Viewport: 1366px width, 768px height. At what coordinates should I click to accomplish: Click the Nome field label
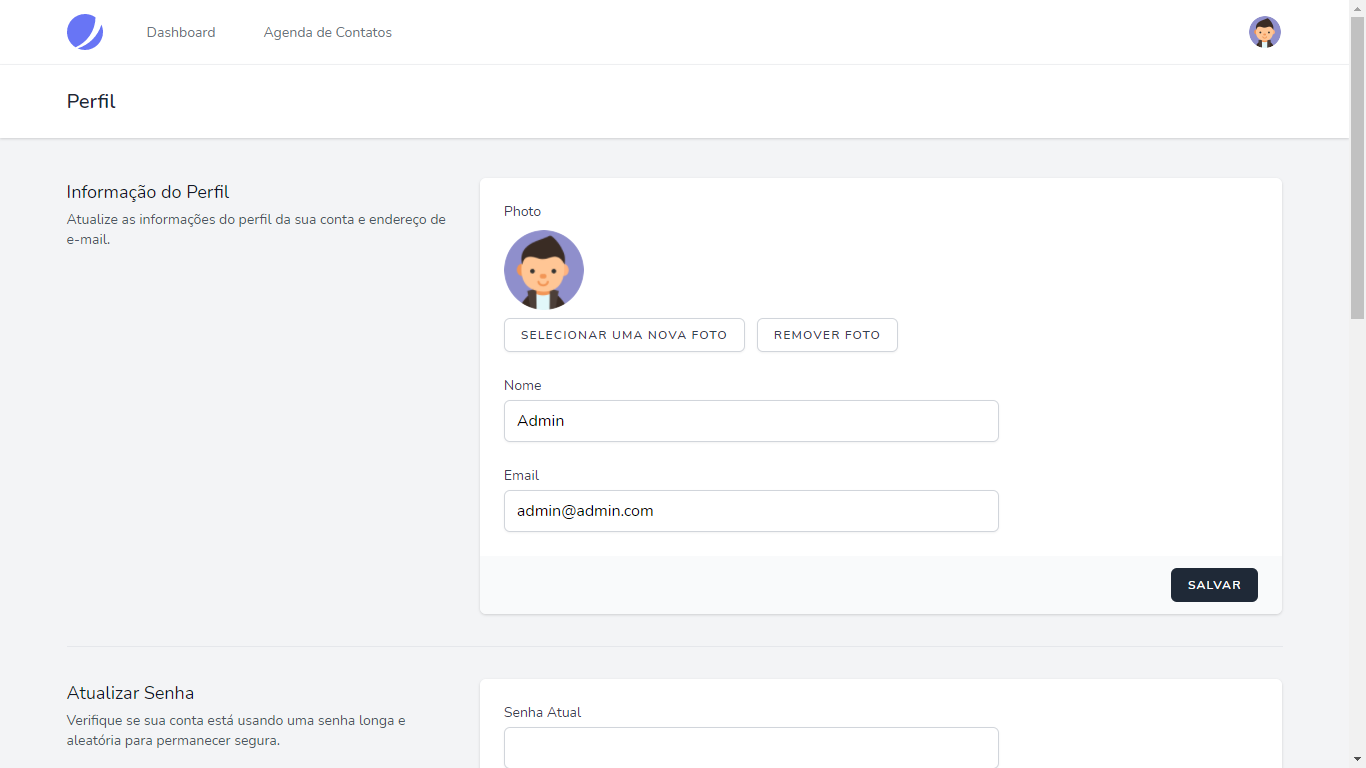(522, 385)
